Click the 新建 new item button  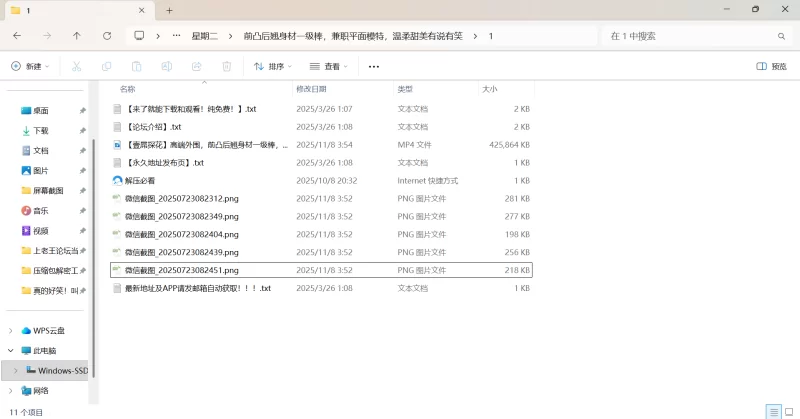coord(30,67)
